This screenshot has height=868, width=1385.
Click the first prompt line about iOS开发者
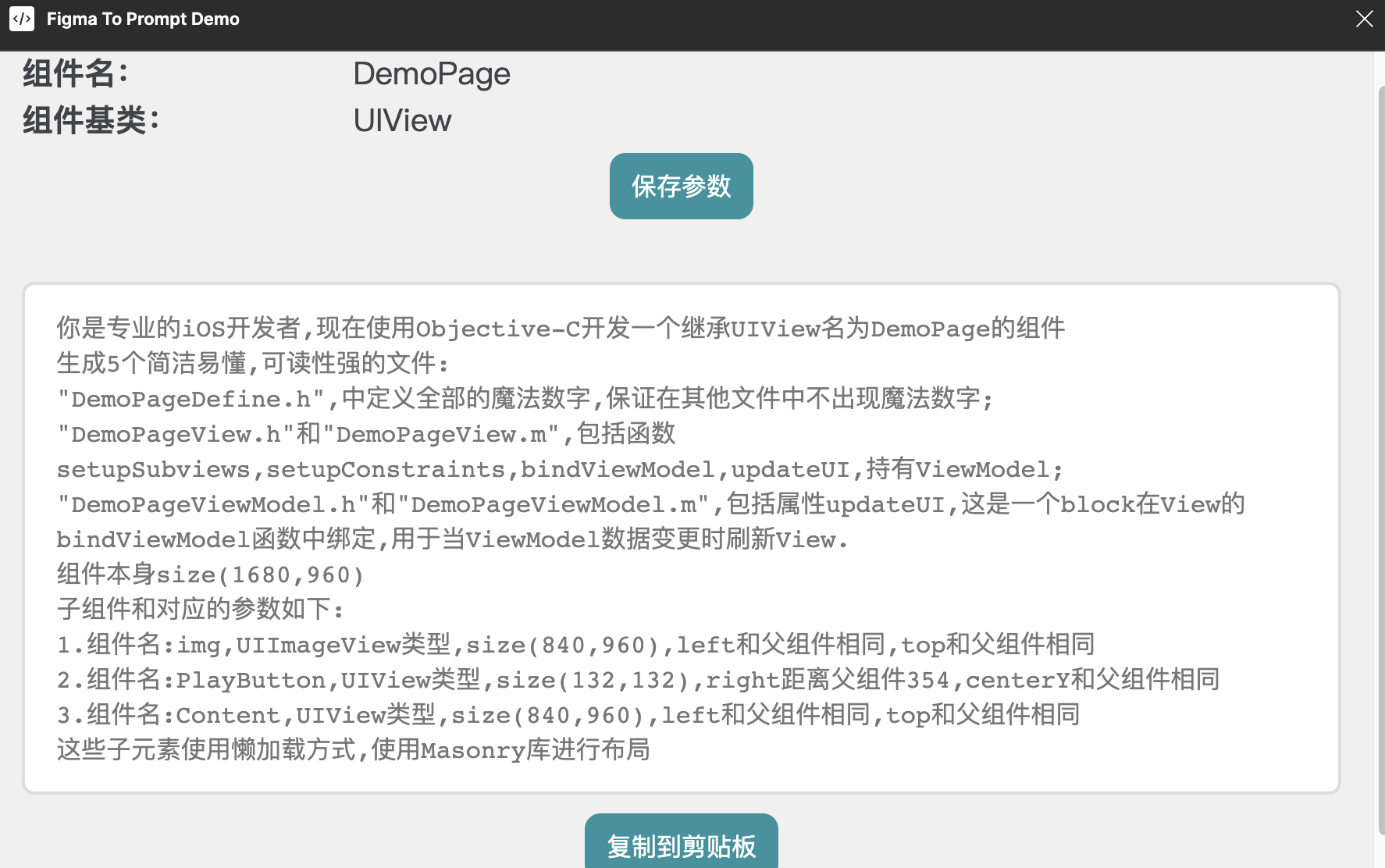(560, 328)
